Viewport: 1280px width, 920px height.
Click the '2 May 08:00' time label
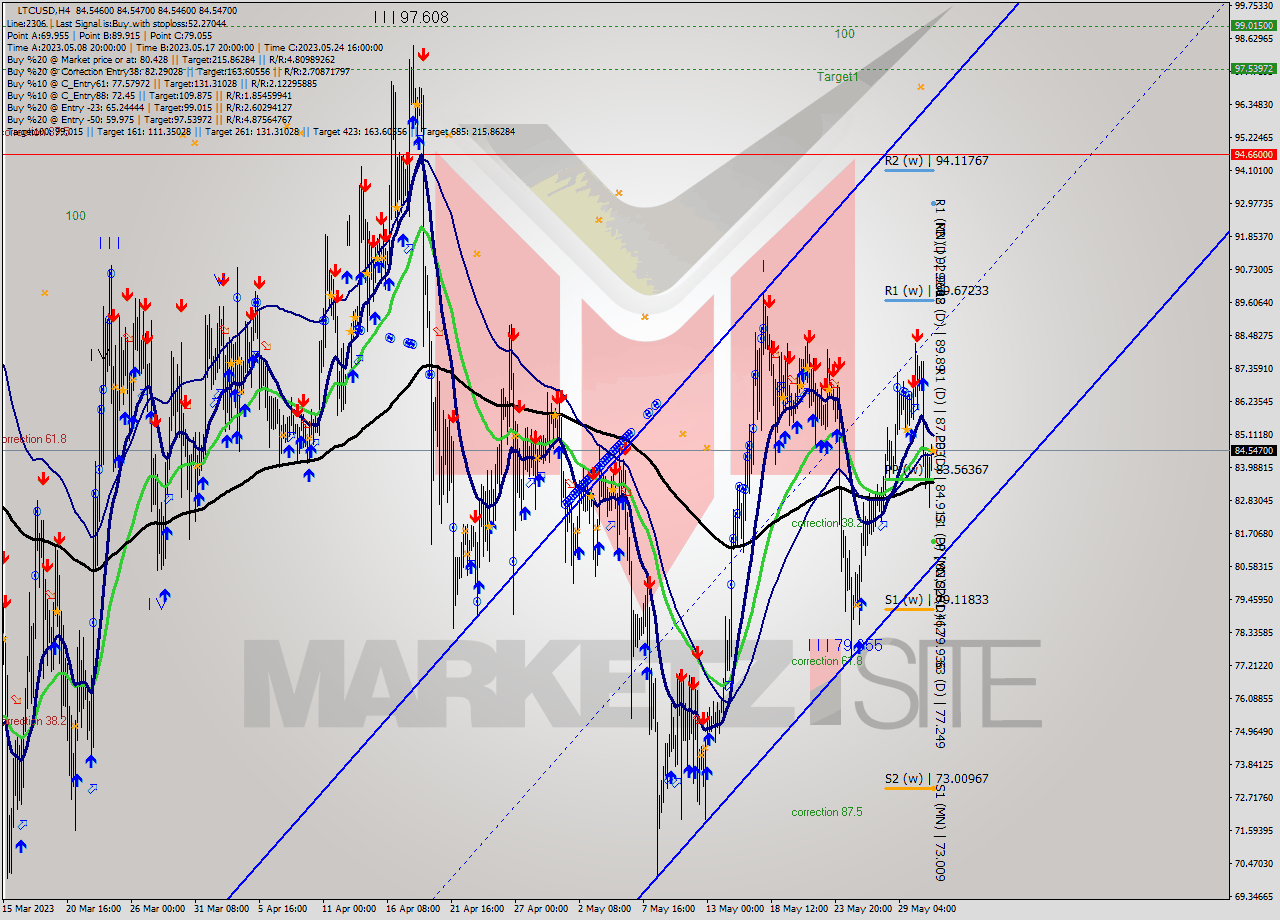click(x=607, y=909)
